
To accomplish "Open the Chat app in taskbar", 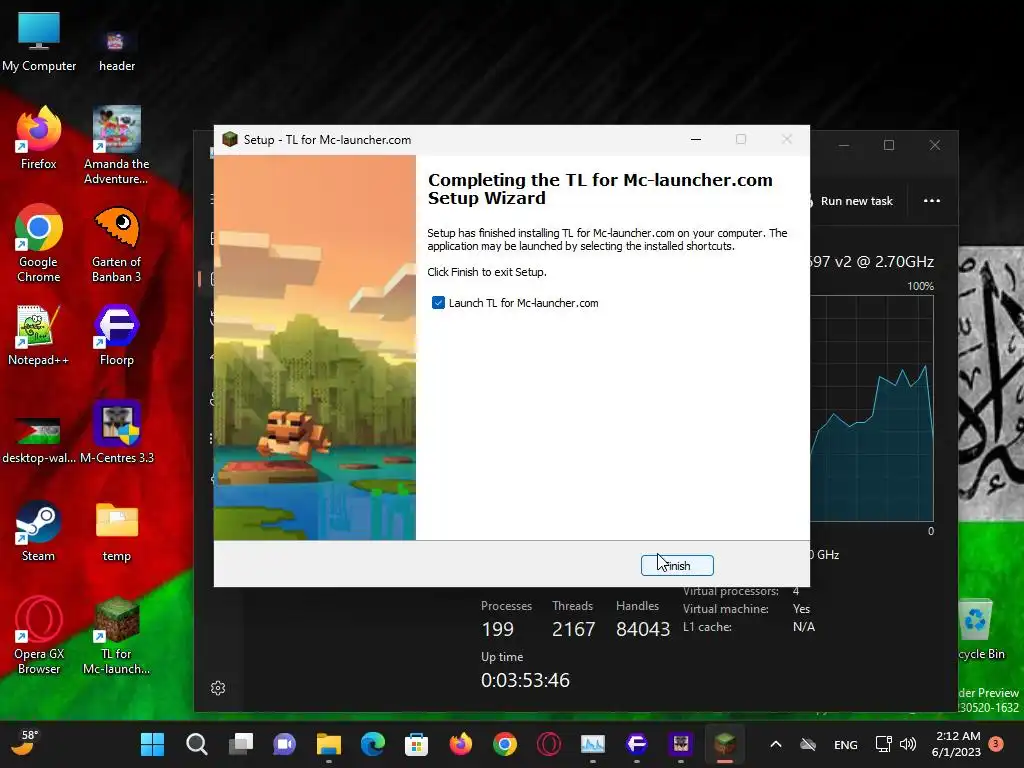I will (x=285, y=744).
